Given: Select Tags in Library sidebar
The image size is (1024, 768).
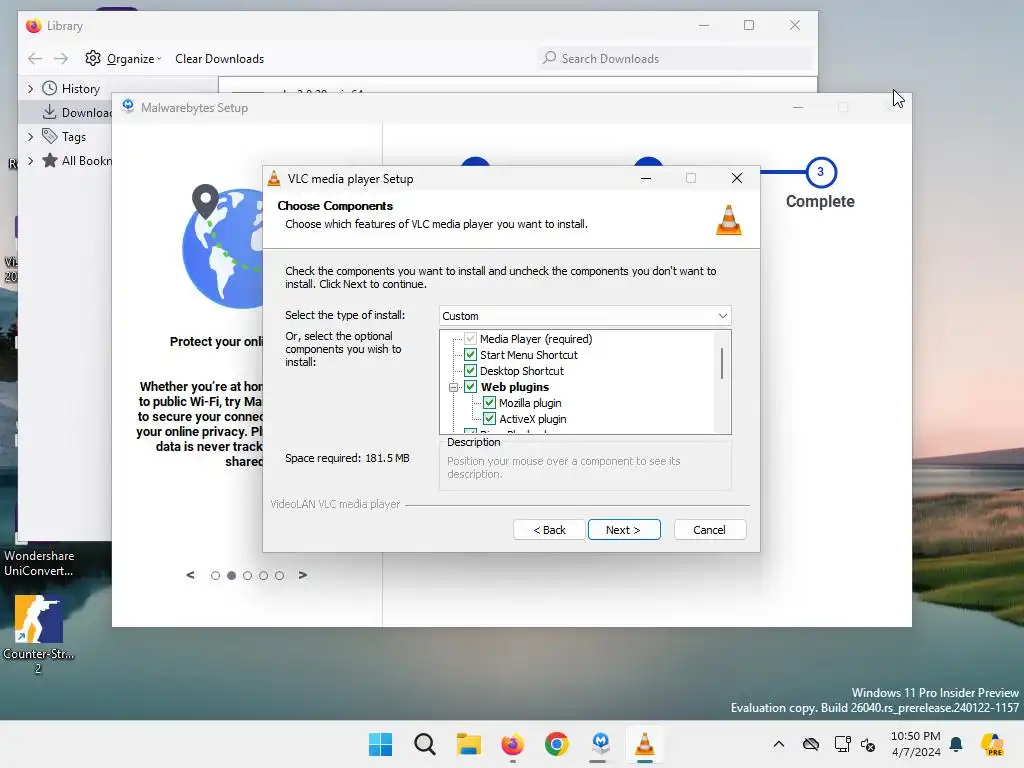Looking at the screenshot, I should pos(74,136).
